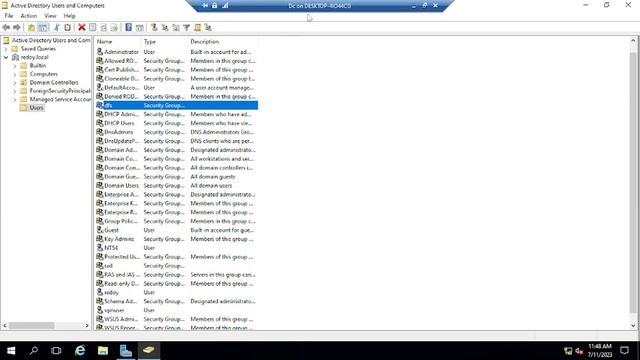Expand the Managed Service Accounts arrow

[15, 100]
